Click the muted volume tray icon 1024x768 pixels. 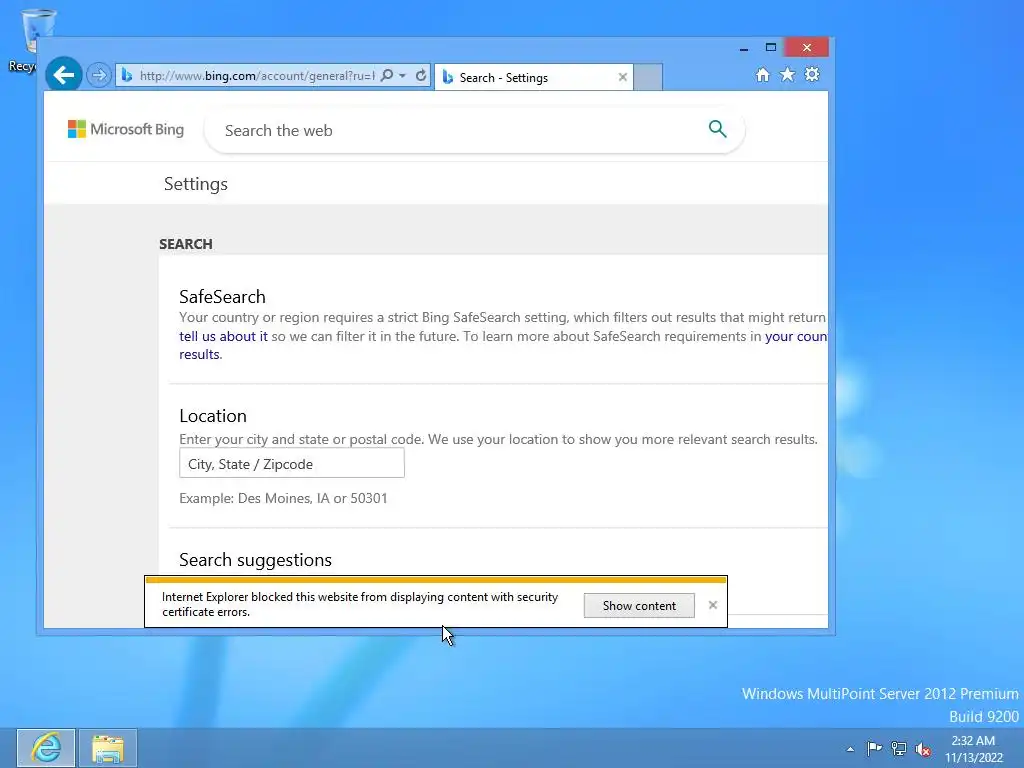[x=923, y=749]
